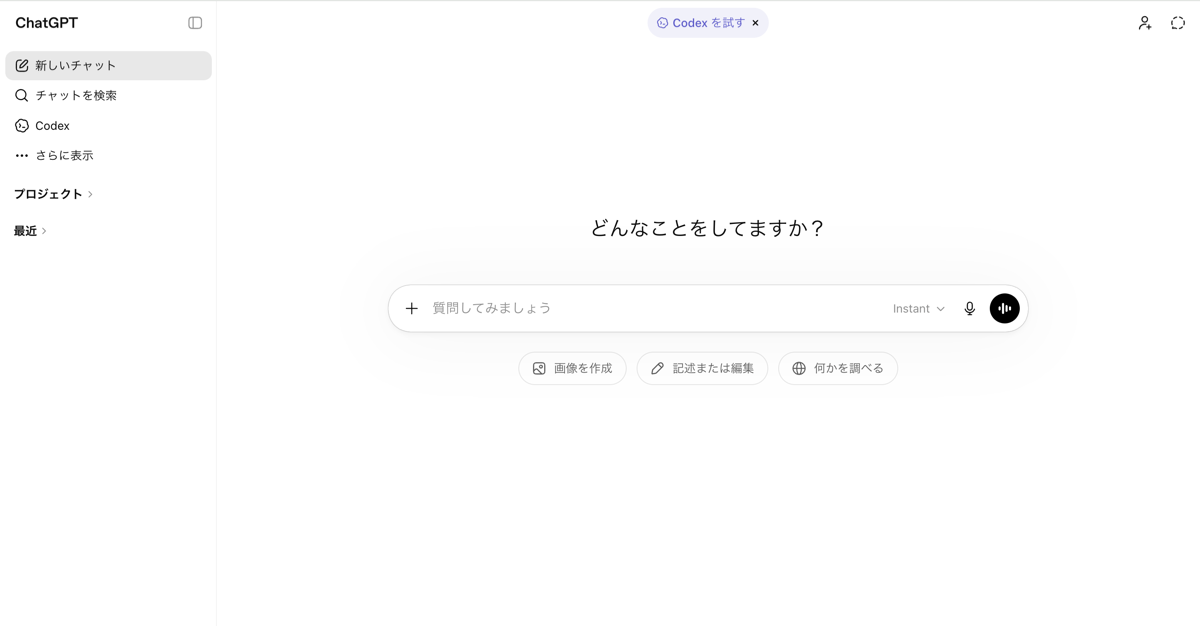Open the account icon in the top right
The height and width of the screenshot is (626, 1200).
click(x=1144, y=22)
